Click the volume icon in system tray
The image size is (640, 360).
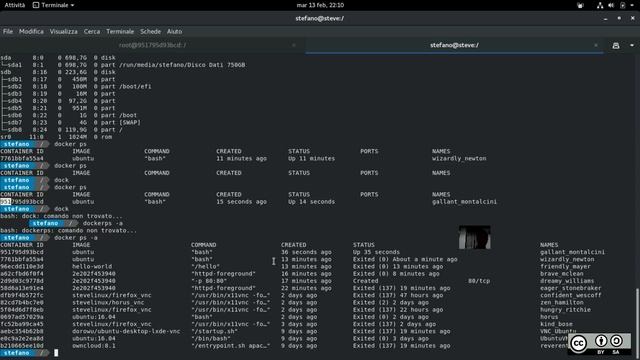click(x=611, y=5)
